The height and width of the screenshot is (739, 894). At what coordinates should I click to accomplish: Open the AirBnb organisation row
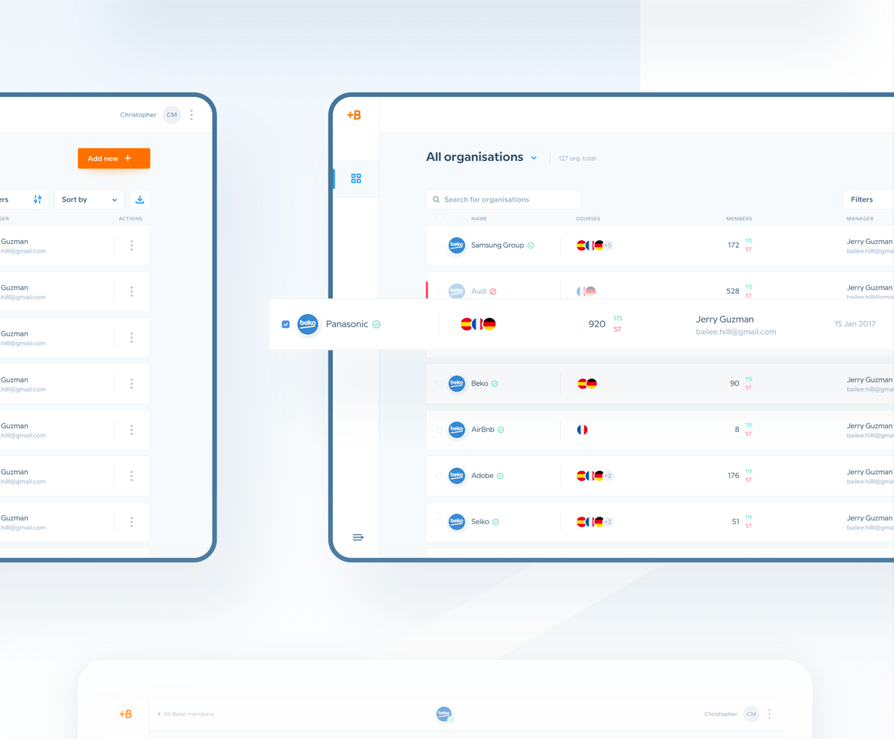(483, 430)
